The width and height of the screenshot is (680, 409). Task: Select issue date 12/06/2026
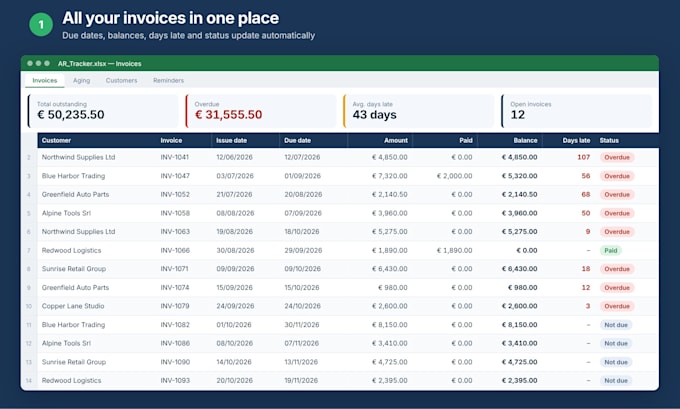234,157
